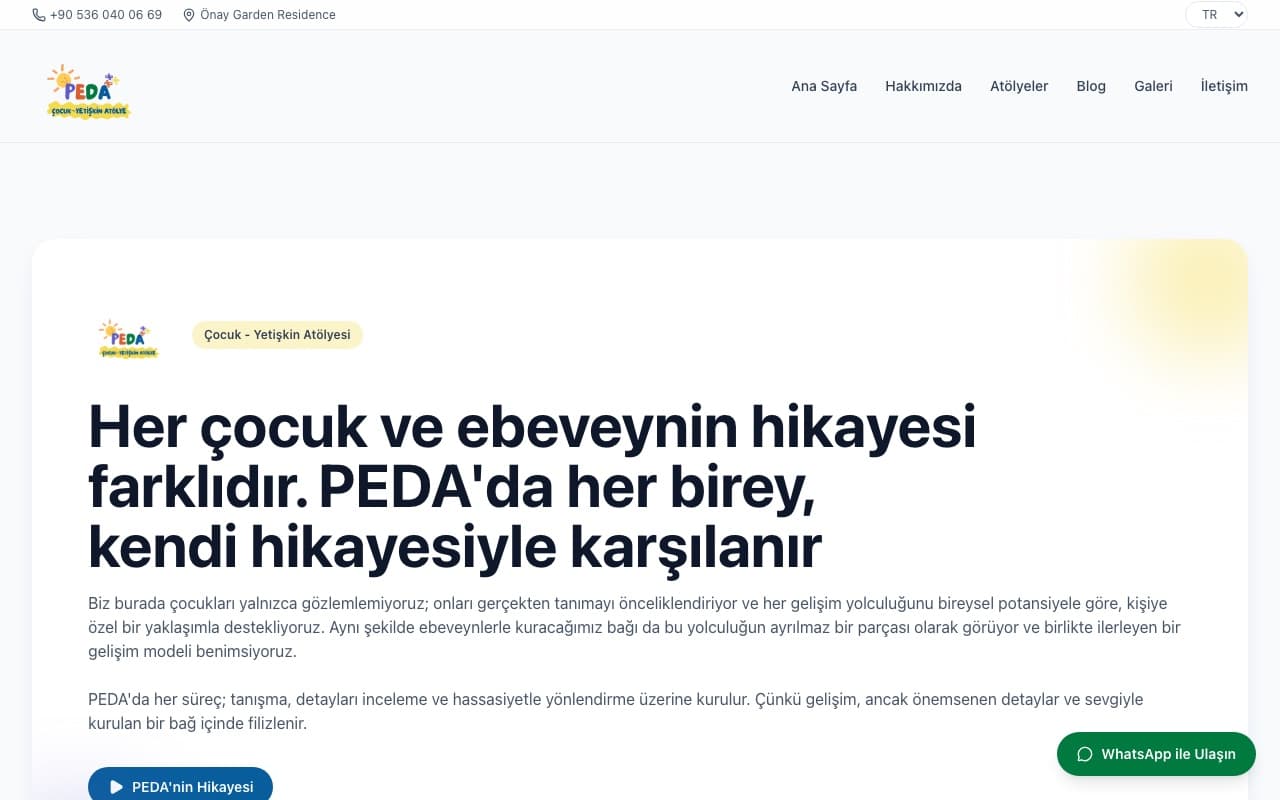Viewport: 1280px width, 800px height.
Task: Click the WhatsApp chat bubble icon
Action: 1084,754
